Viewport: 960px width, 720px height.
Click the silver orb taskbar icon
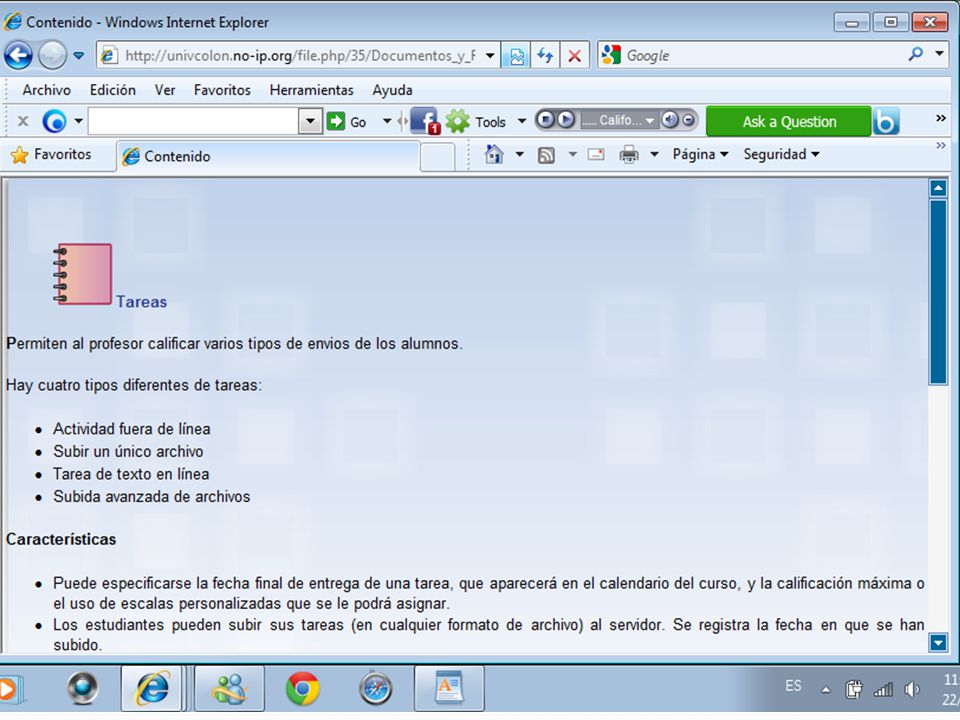[83, 689]
